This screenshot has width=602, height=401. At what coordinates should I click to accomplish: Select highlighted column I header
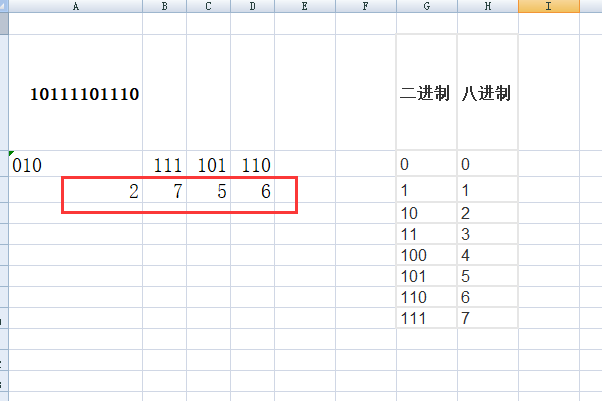(549, 6)
